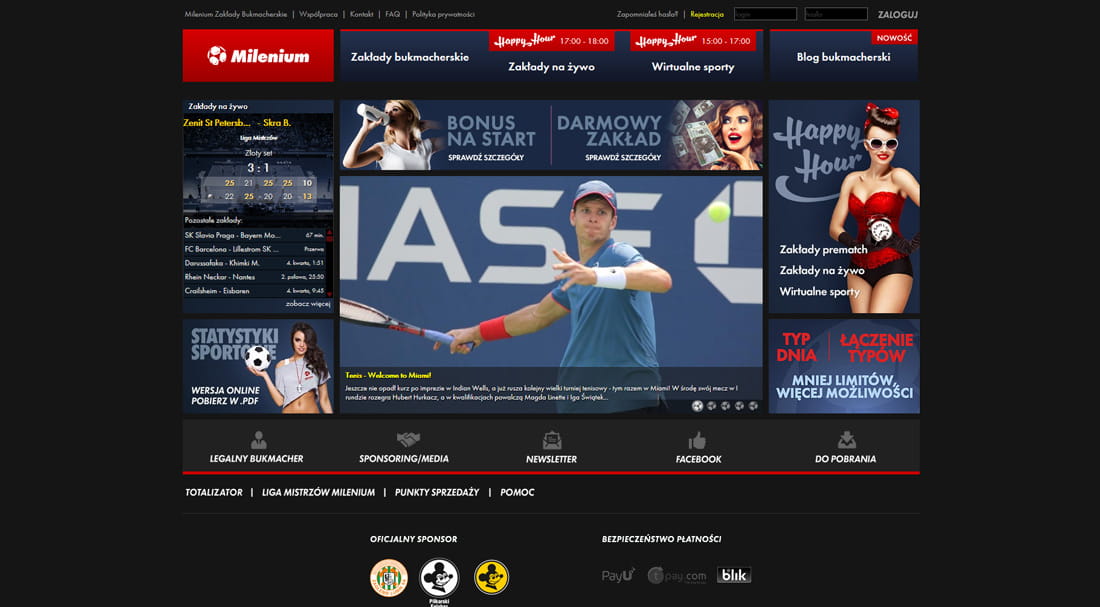Click the login username input field
Screen dimensions: 1100x607
765,14
